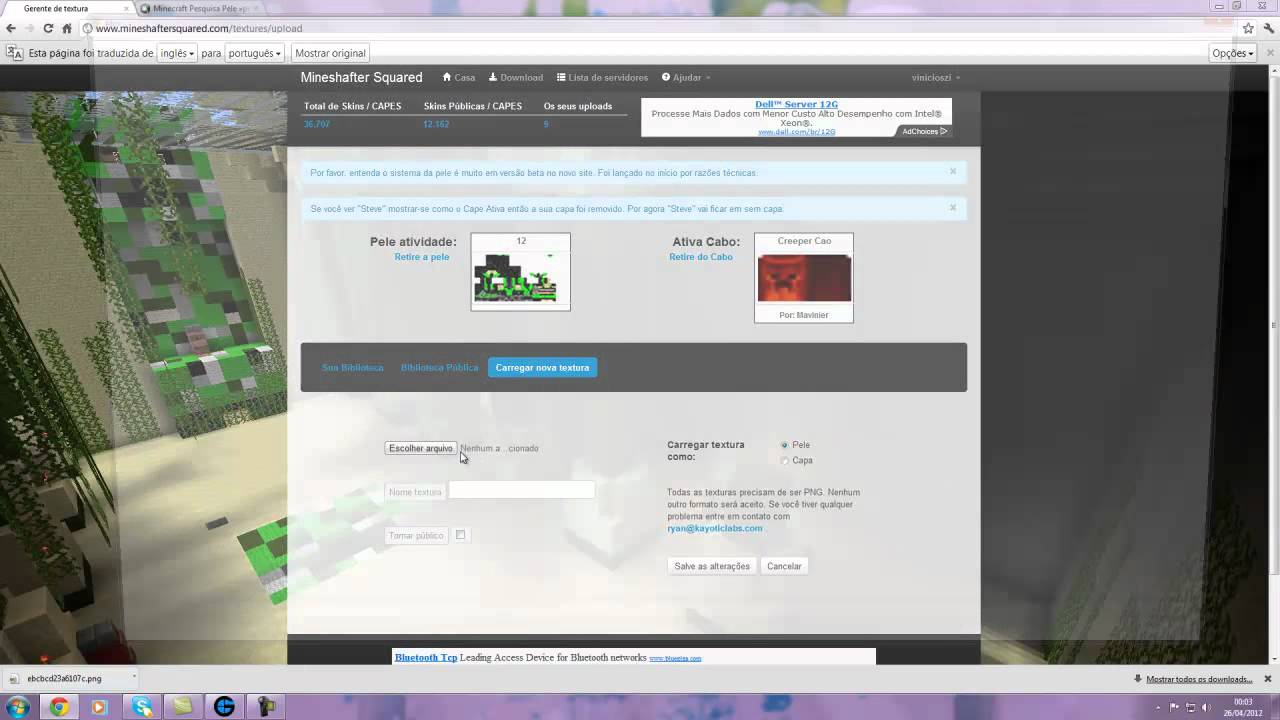This screenshot has height=720, width=1280.
Task: Click the browser home icon
Action: (x=67, y=28)
